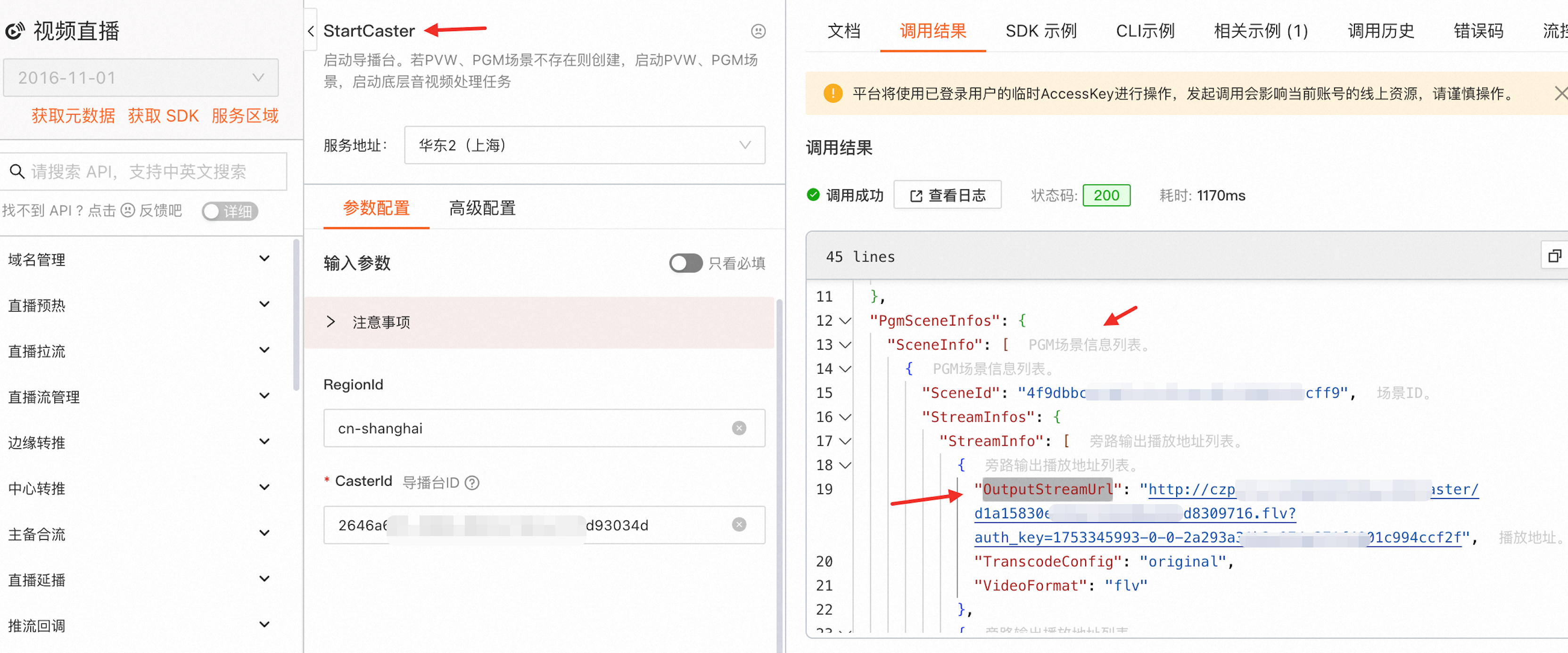Open the CasterId help question icon

(x=472, y=482)
